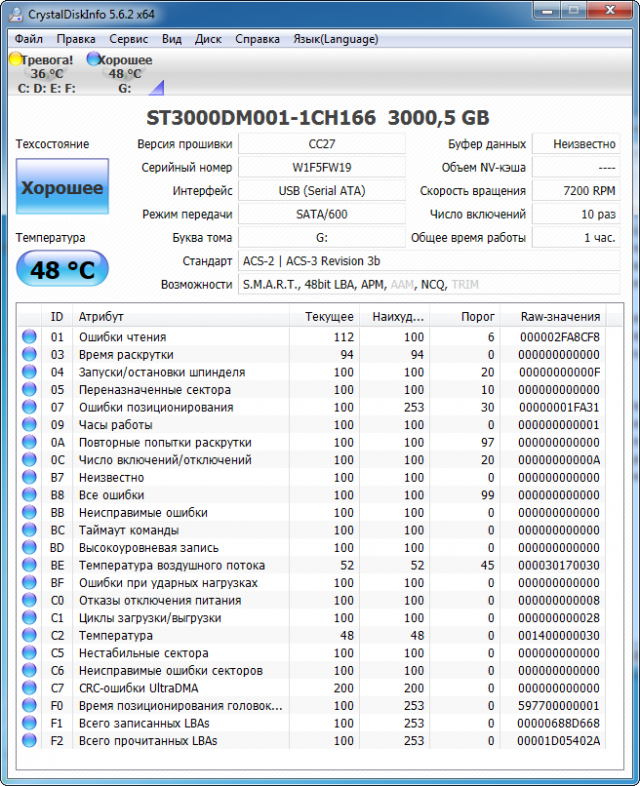
Task: Click the standard field ACS-2 | ACS-3 Revision 3b
Action: 429,261
